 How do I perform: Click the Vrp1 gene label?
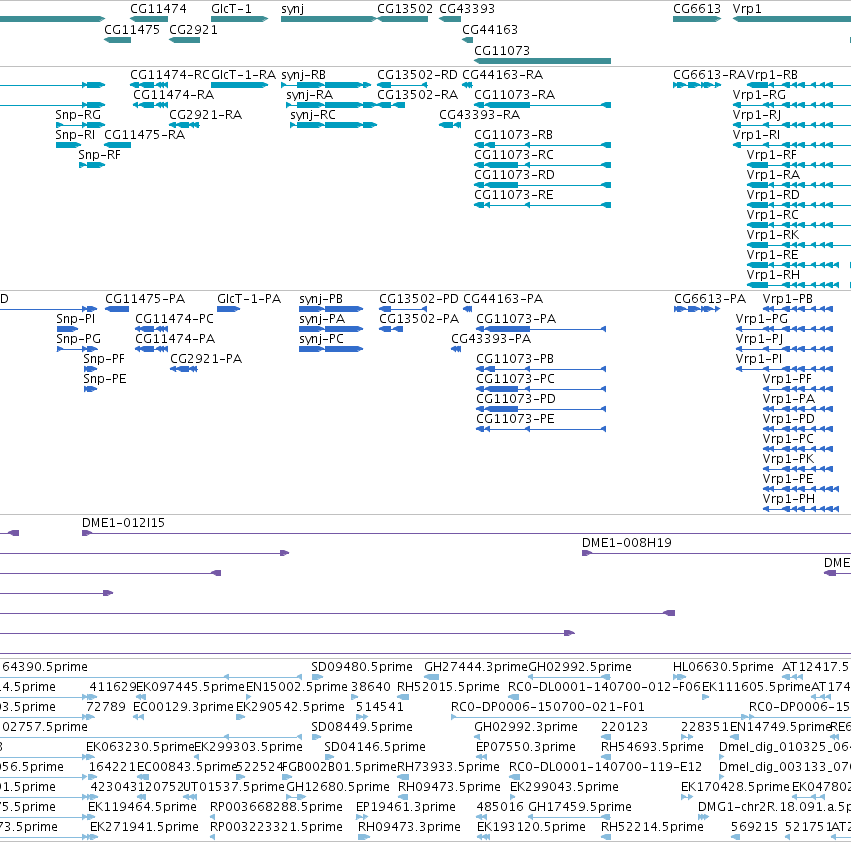(x=747, y=9)
